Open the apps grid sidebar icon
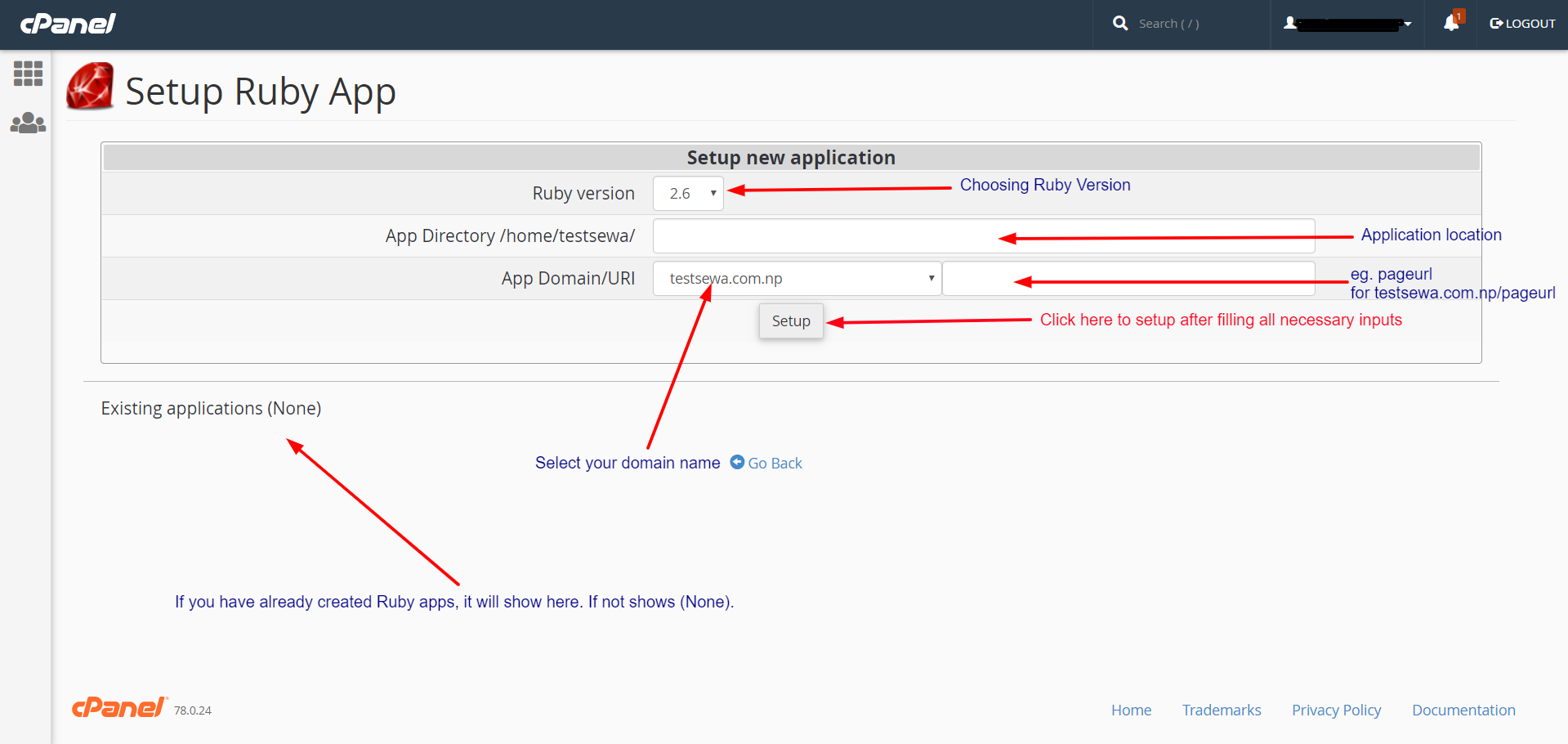The width and height of the screenshot is (1568, 744). tap(28, 74)
